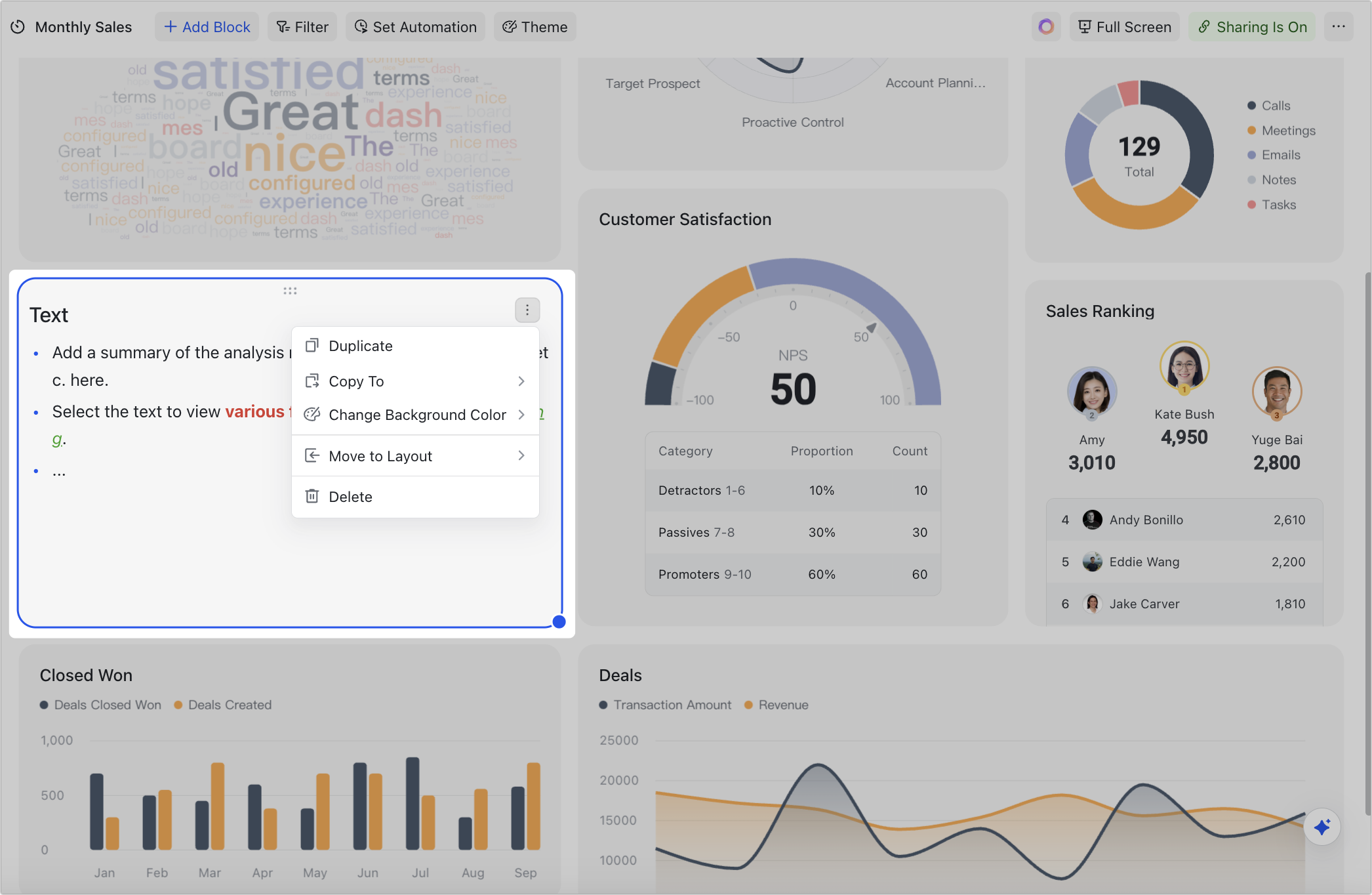1372x895 pixels.
Task: Open the Add Block menu
Action: (207, 26)
